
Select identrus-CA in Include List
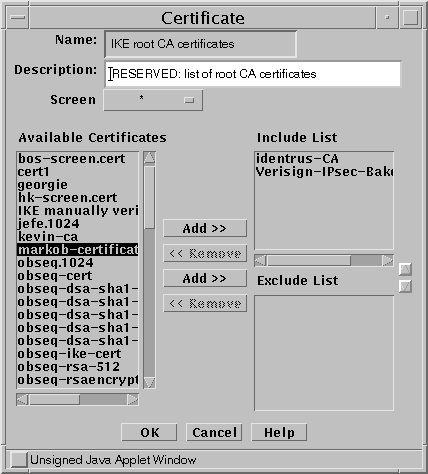click(324, 159)
